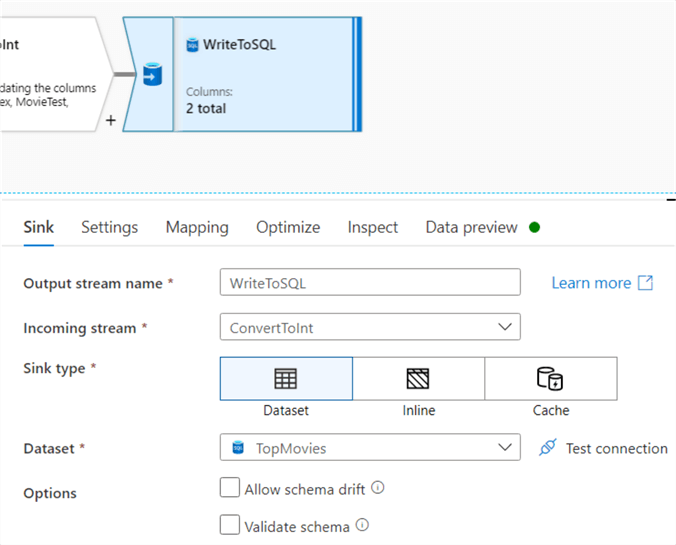Click the plus icon to add a transformation

pyautogui.click(x=110, y=120)
